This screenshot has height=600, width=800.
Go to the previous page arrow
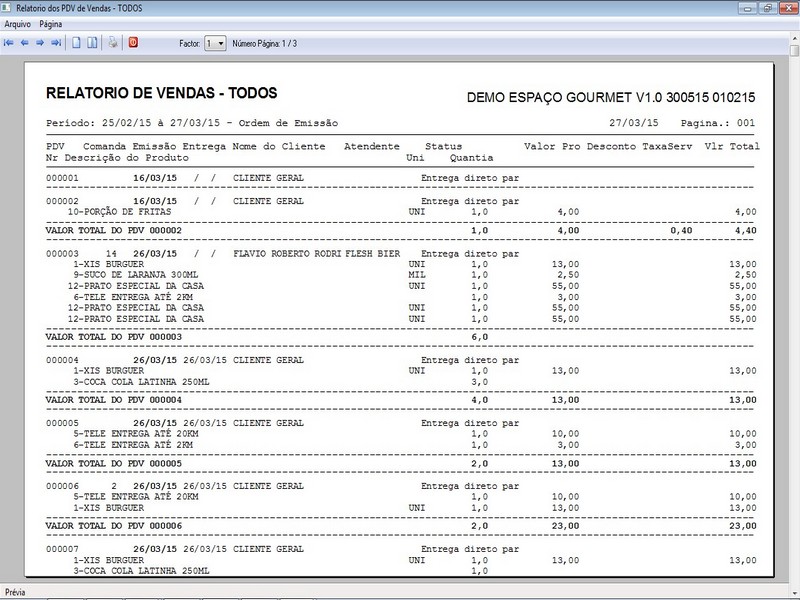[x=24, y=43]
